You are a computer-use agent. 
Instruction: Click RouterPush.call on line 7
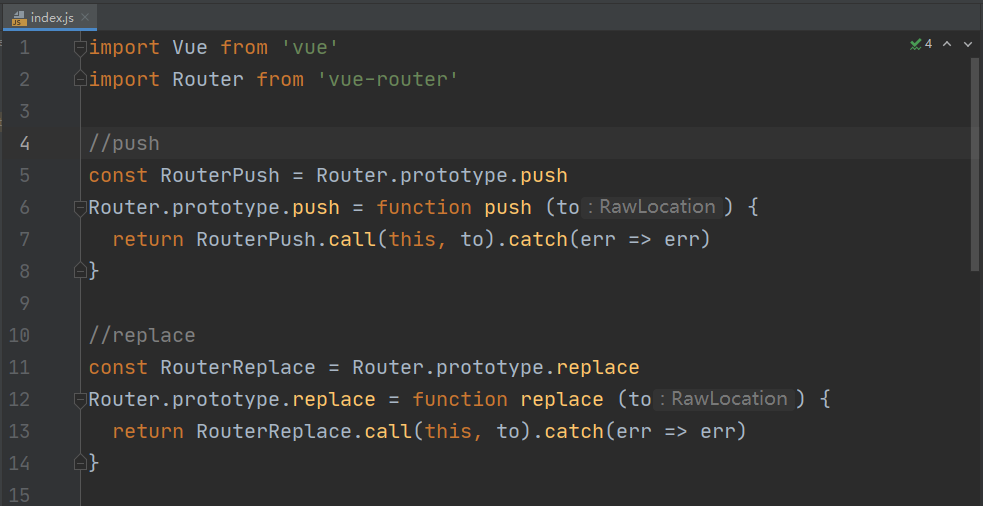click(x=286, y=240)
